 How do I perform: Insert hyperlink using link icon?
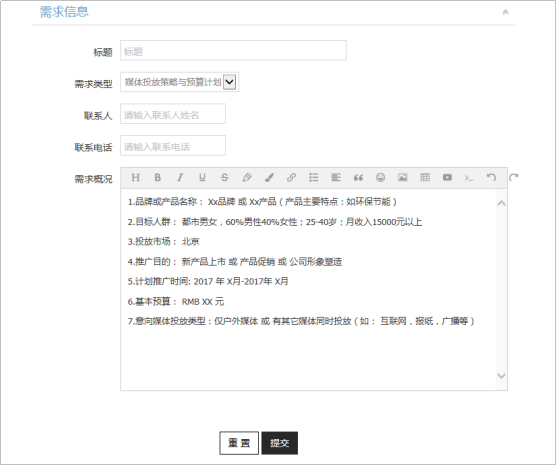[x=291, y=177]
